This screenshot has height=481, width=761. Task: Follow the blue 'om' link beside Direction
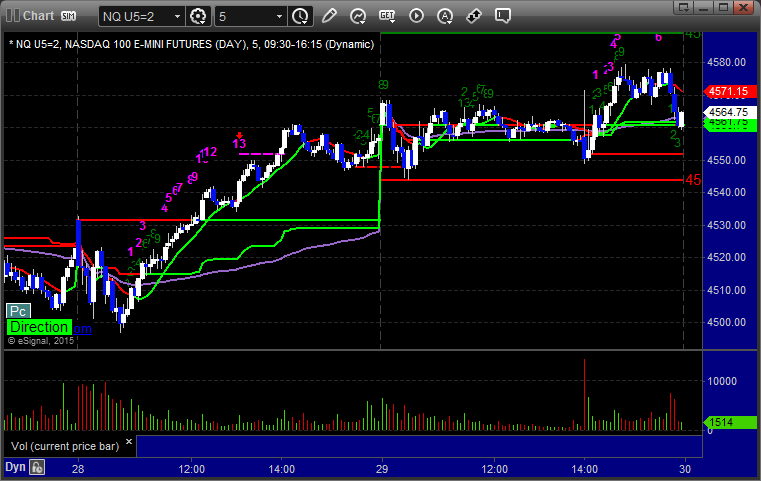(x=83, y=329)
